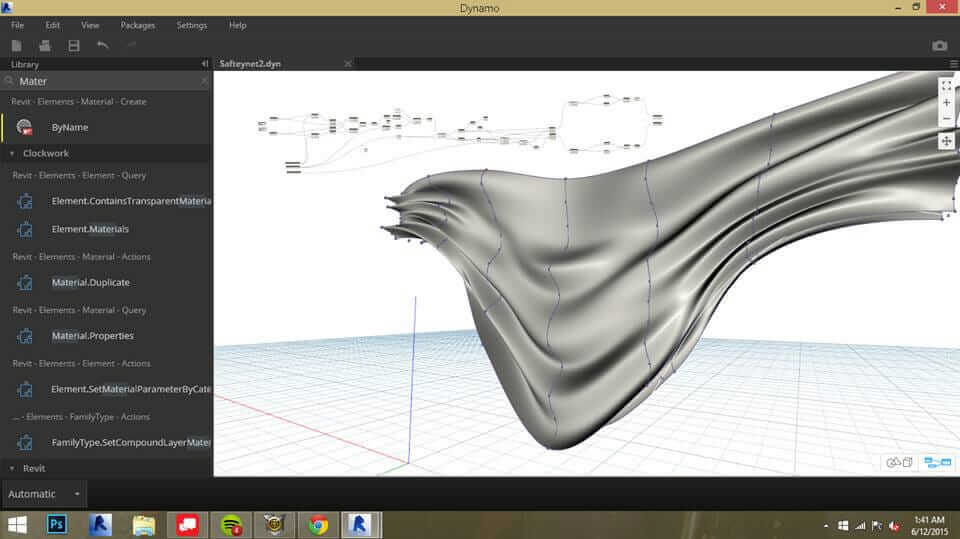This screenshot has width=960, height=539.
Task: Click the New file icon in toolbar
Action: [17, 45]
